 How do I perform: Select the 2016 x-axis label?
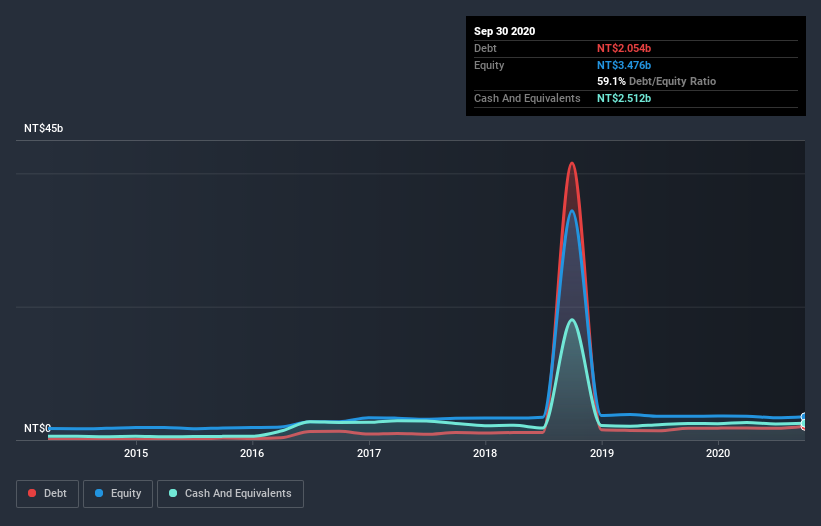coord(252,453)
